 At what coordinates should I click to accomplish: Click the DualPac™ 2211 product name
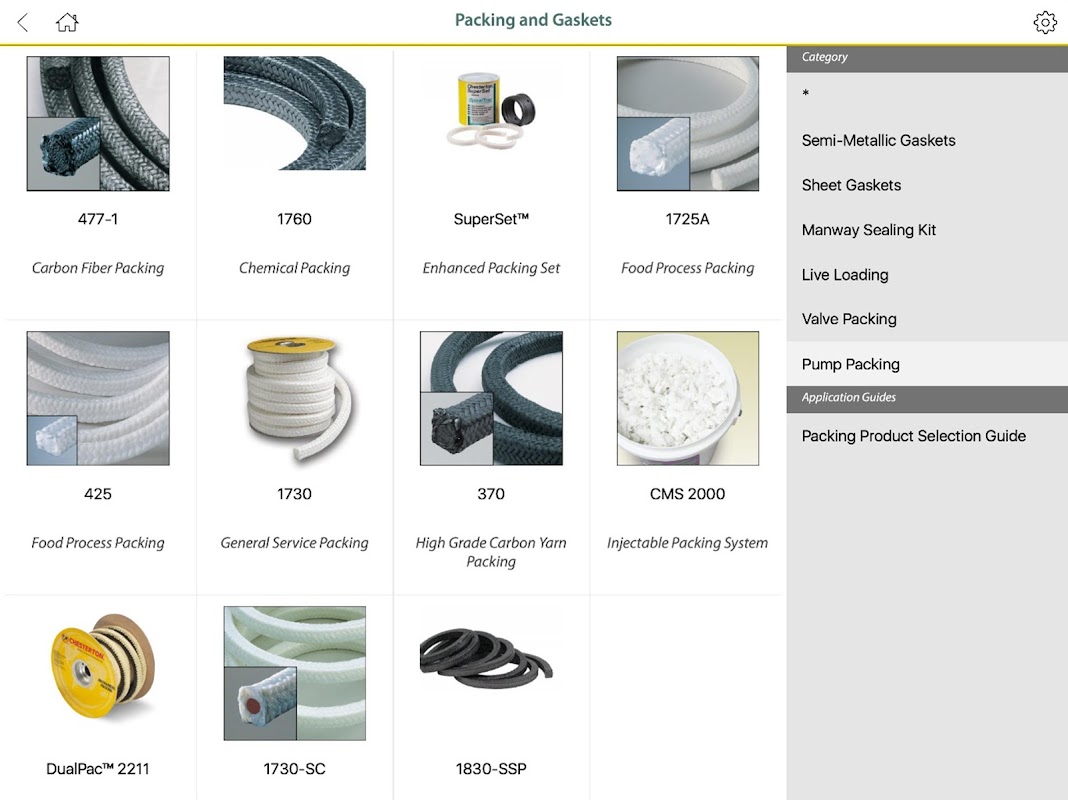[x=98, y=769]
